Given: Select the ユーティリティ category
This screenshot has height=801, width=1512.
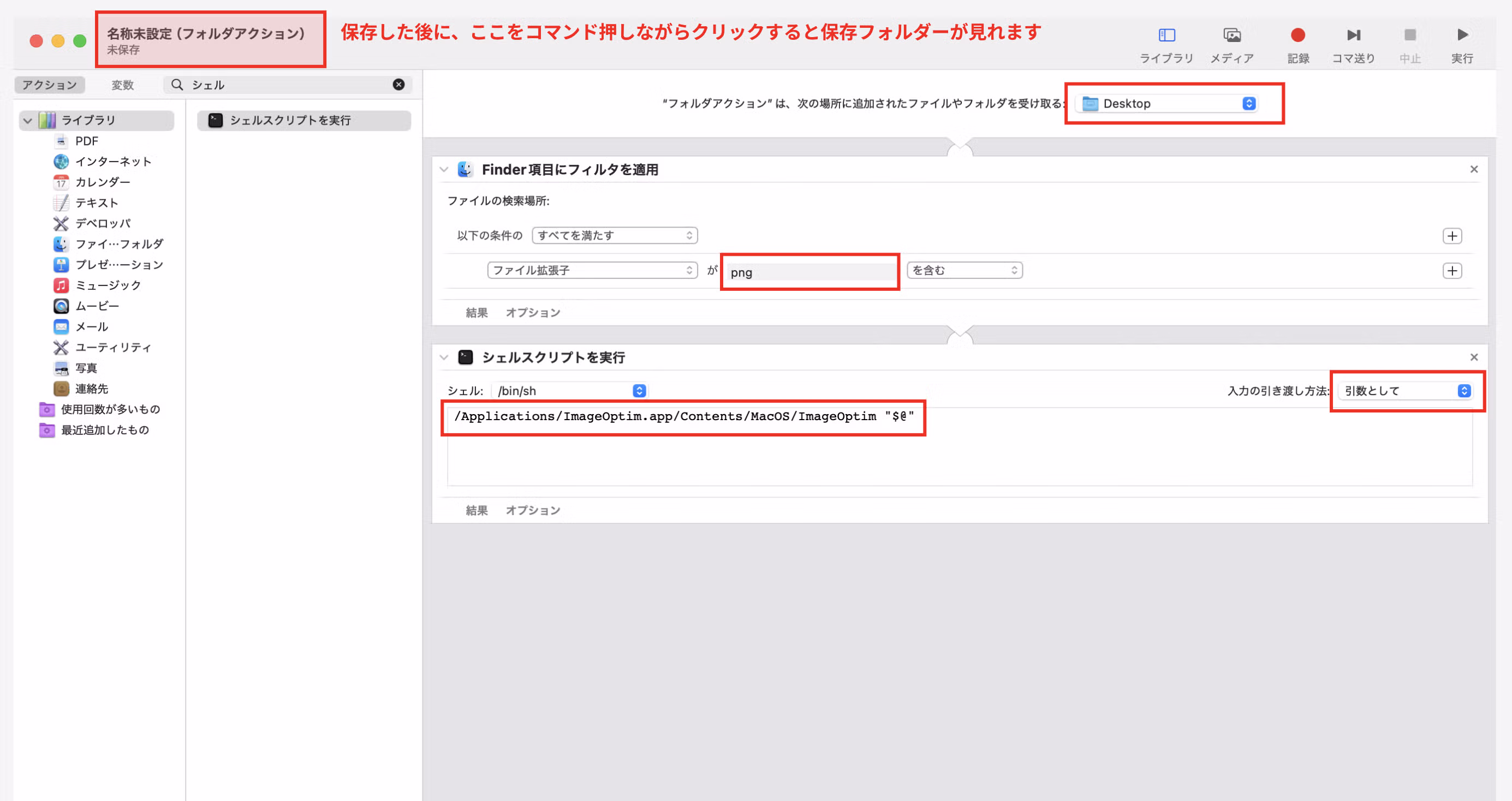Looking at the screenshot, I should point(103,348).
